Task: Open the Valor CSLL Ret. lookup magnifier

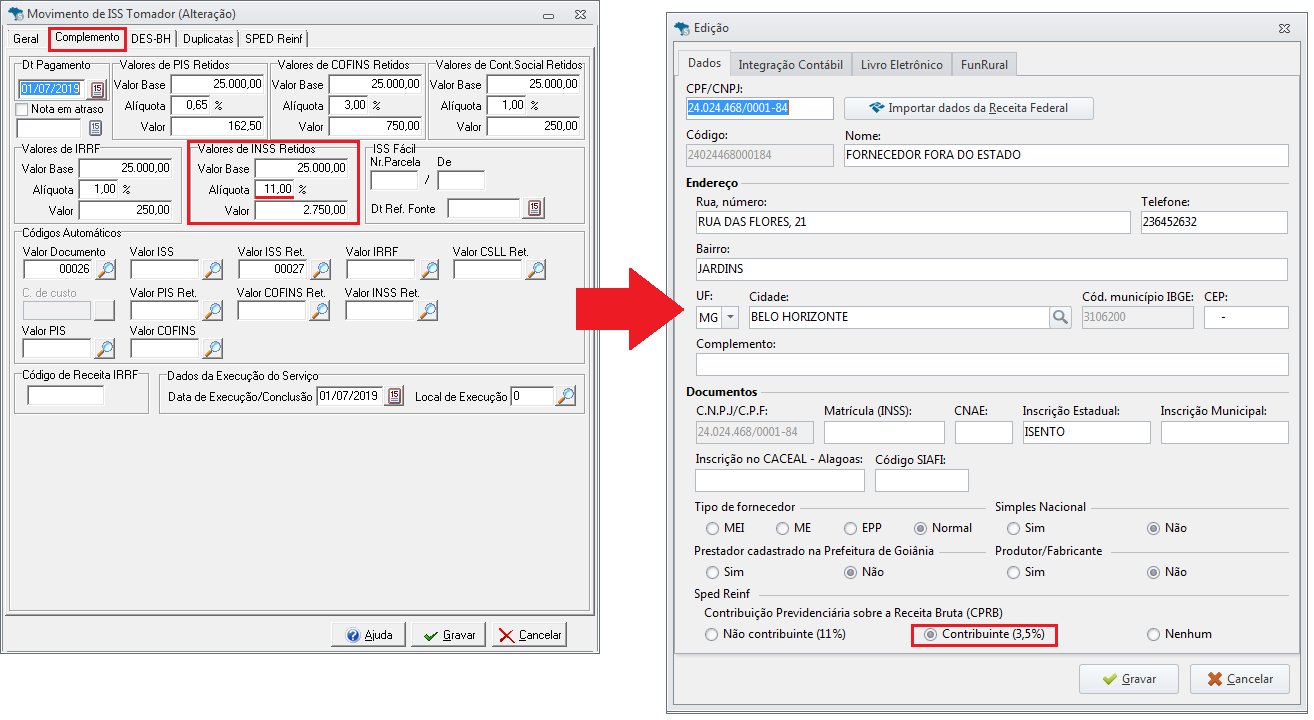Action: coord(536,269)
